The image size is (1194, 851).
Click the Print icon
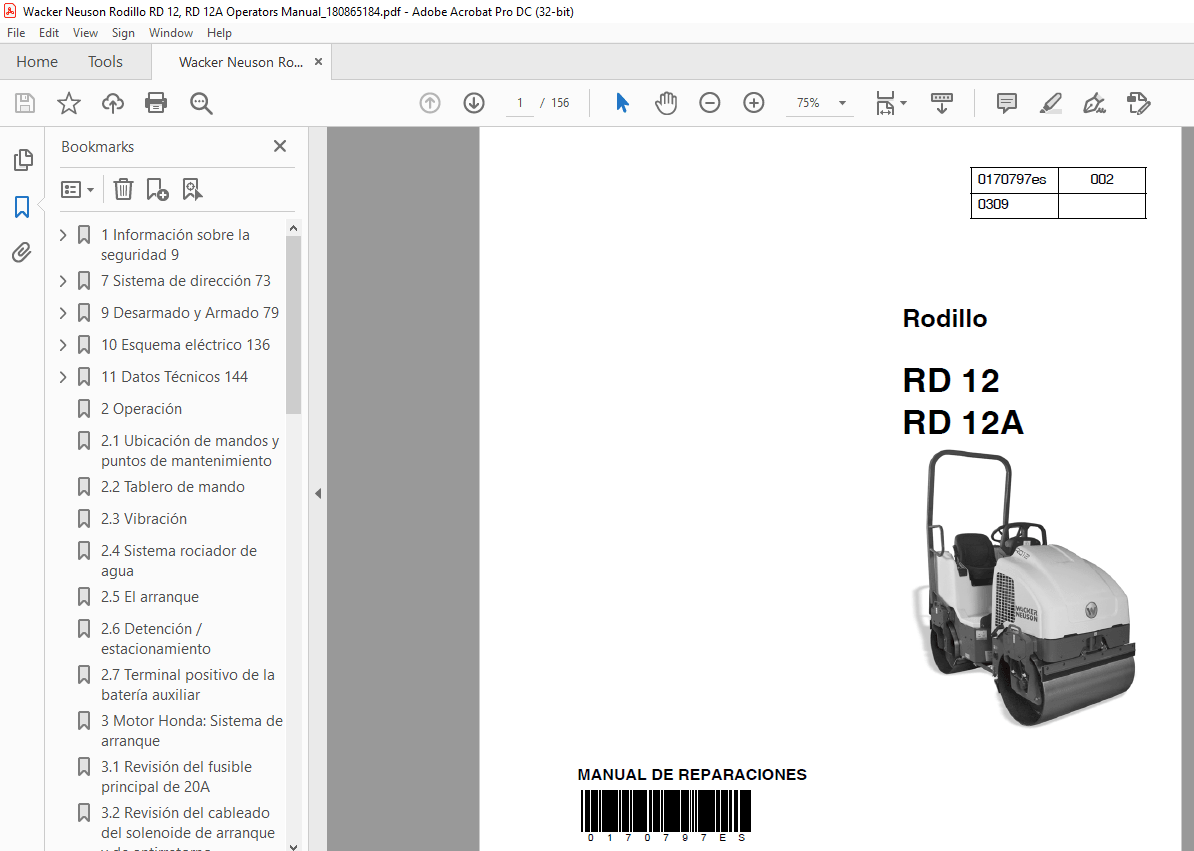pos(156,102)
